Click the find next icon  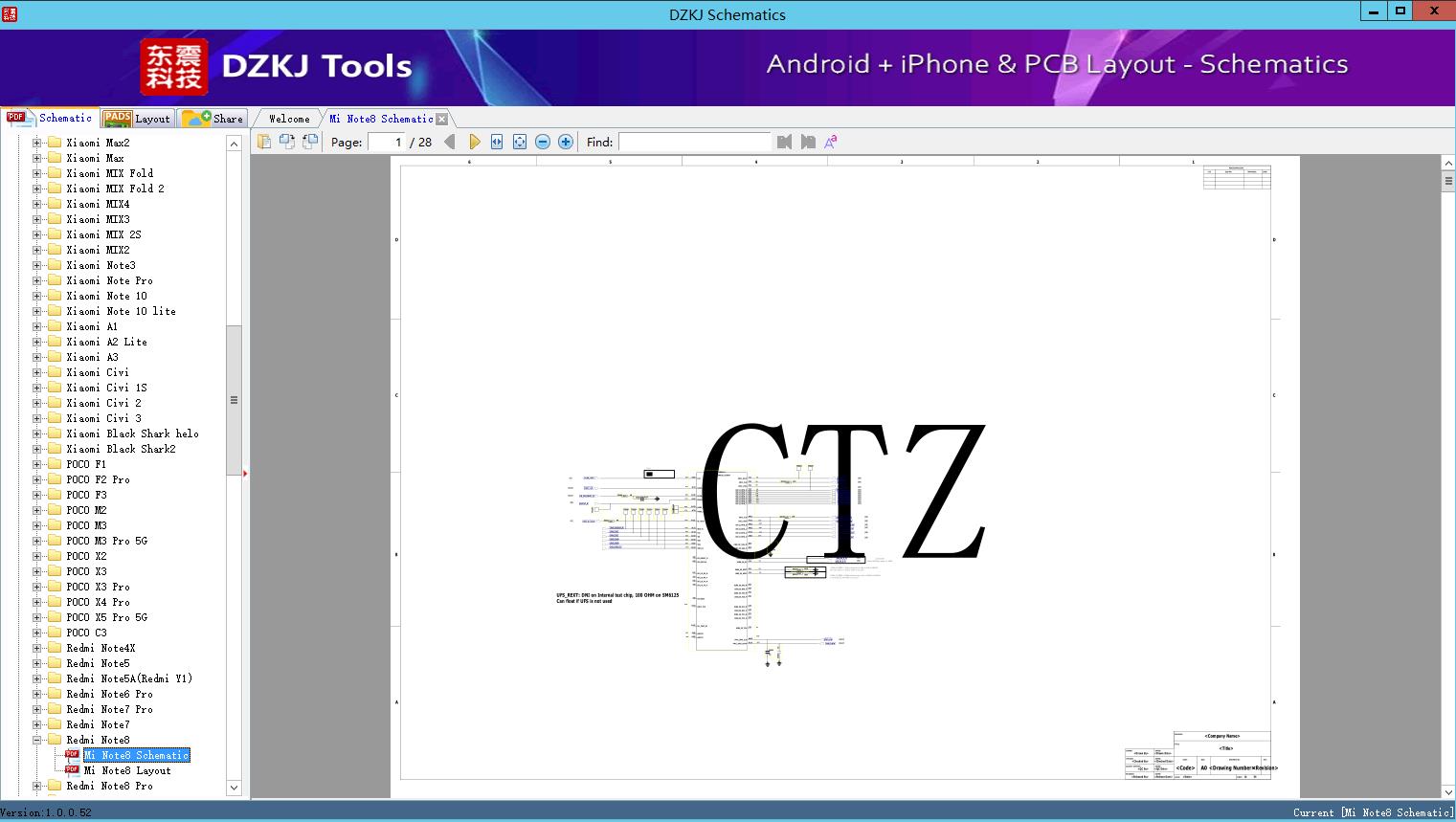(x=808, y=142)
